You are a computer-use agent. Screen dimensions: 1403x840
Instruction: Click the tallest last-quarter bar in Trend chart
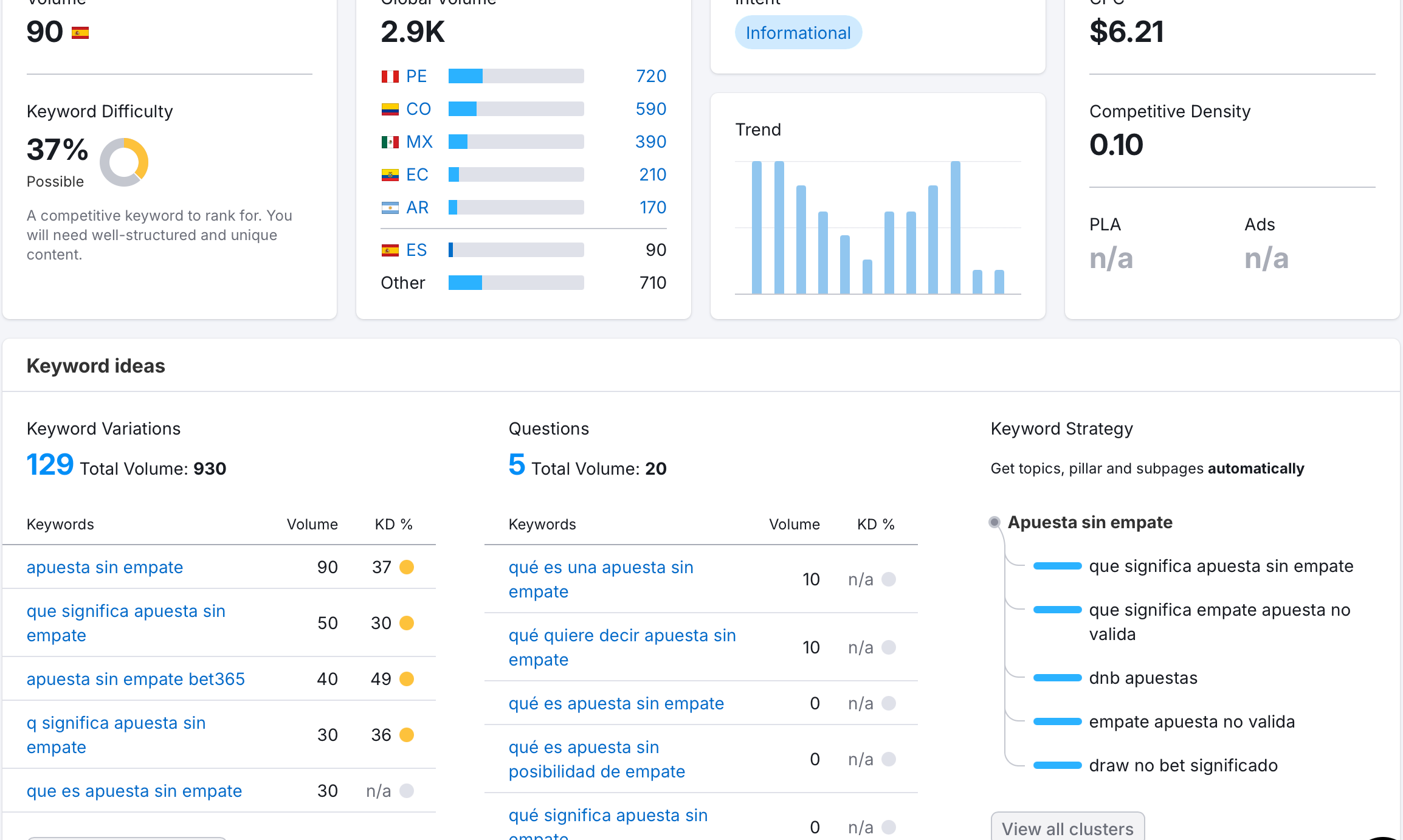pos(955,228)
